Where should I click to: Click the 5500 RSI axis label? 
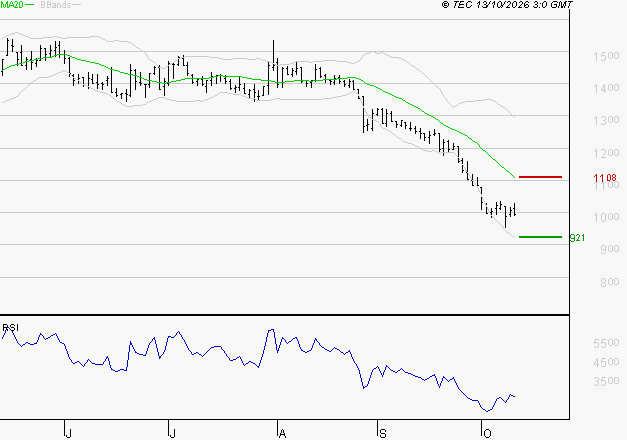point(606,343)
